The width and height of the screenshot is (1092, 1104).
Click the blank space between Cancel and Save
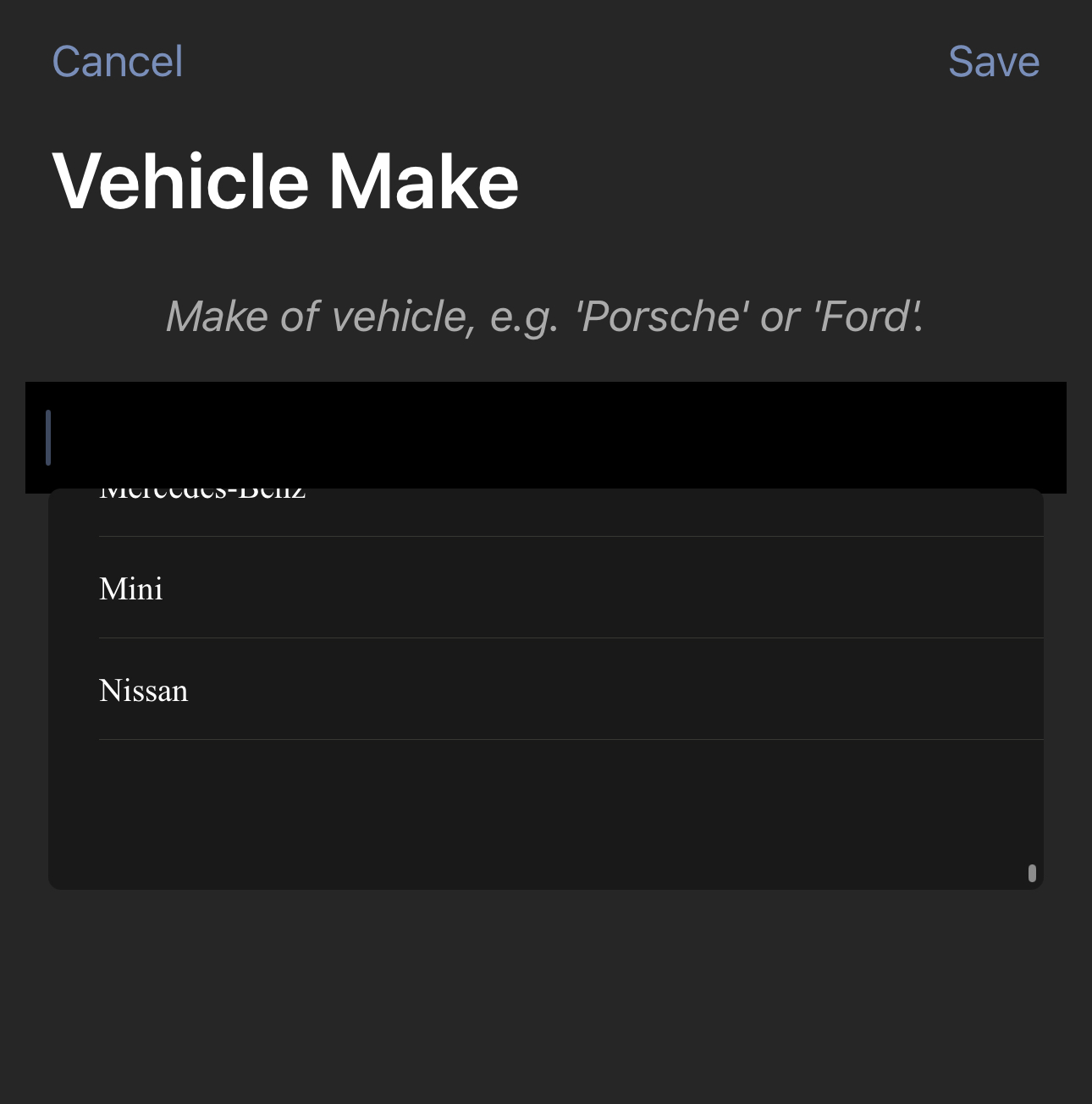click(x=565, y=62)
